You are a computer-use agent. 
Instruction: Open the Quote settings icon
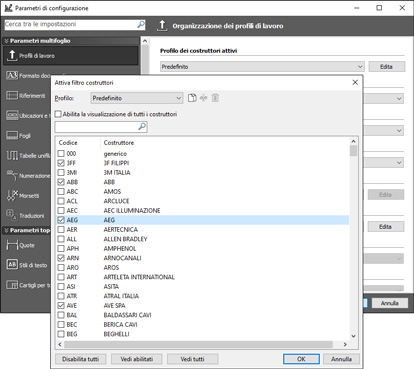12,245
